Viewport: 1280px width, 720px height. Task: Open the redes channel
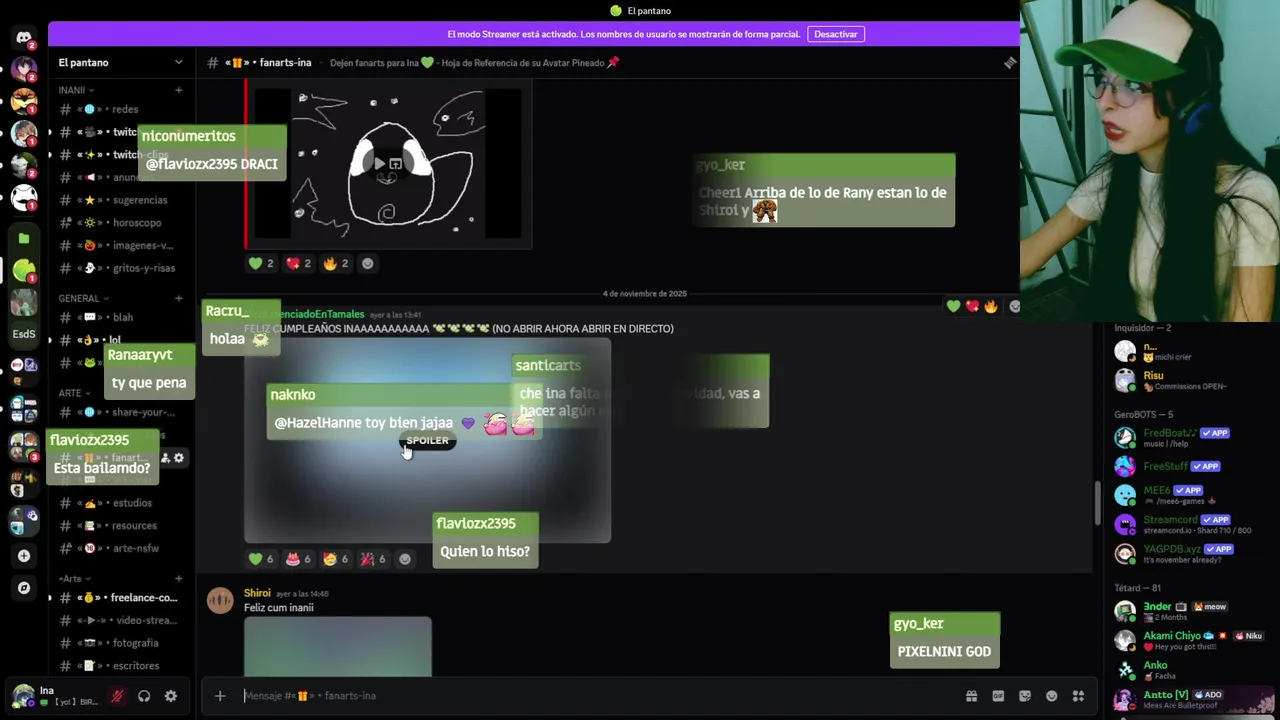120,109
